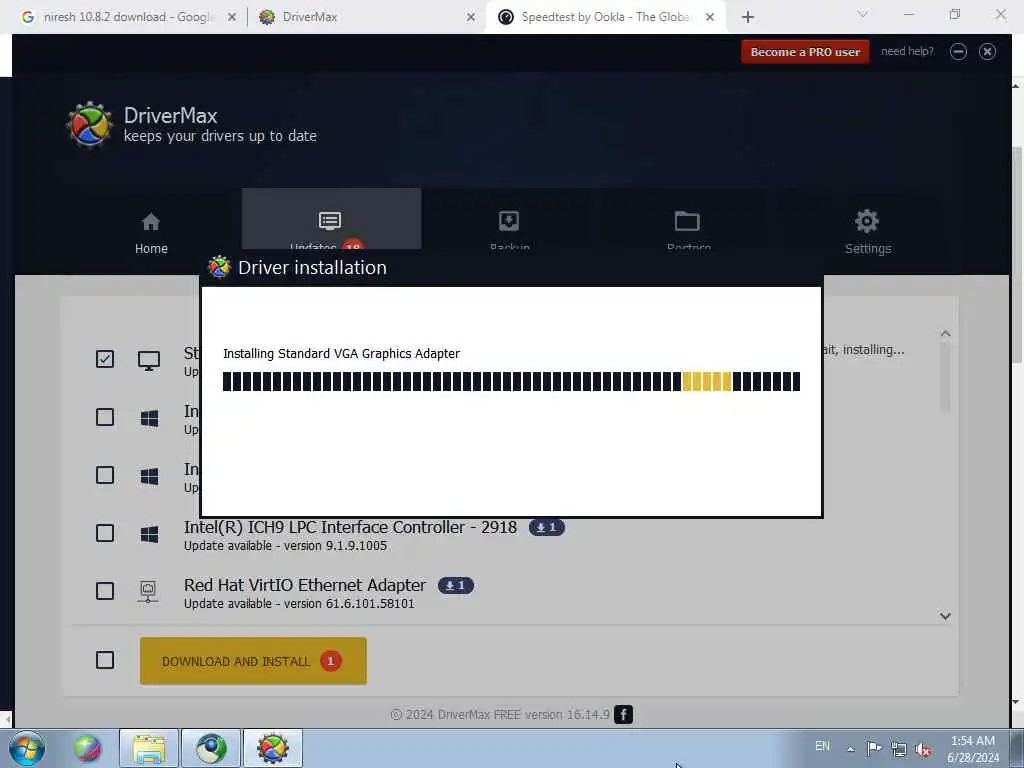Click download badge next to Intel ICH9 LPC Controller
1024x768 pixels.
547,527
